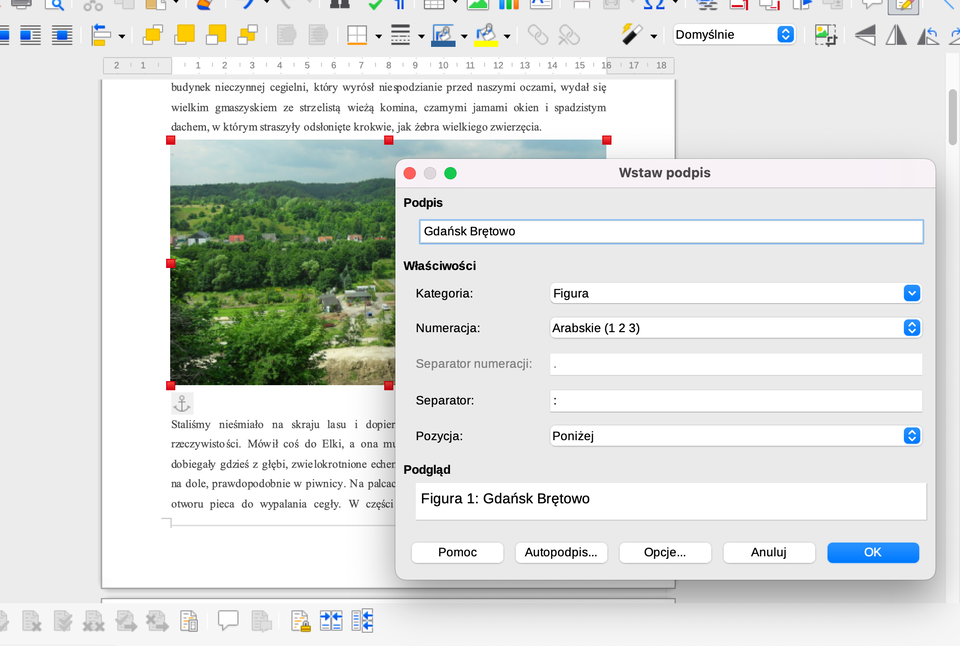
Task: Open the Pozycja dropdown showing Poniżej
Action: [911, 435]
